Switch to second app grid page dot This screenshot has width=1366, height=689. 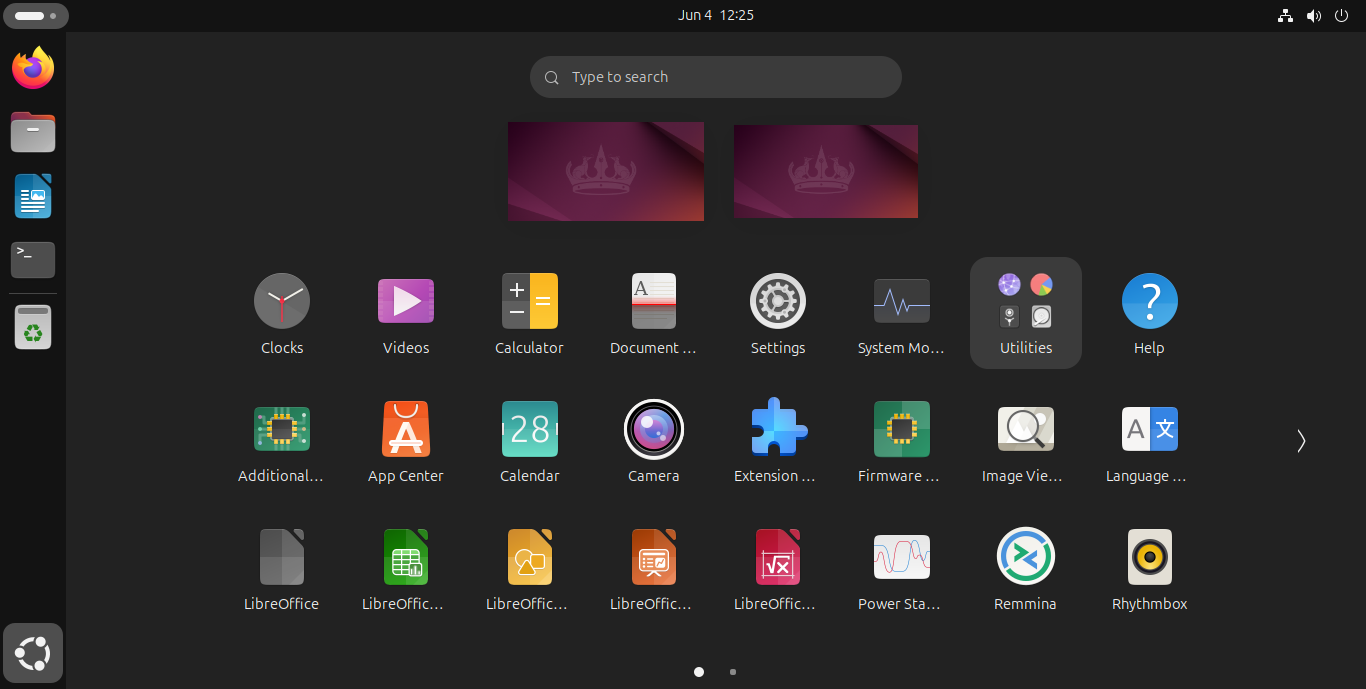point(733,672)
